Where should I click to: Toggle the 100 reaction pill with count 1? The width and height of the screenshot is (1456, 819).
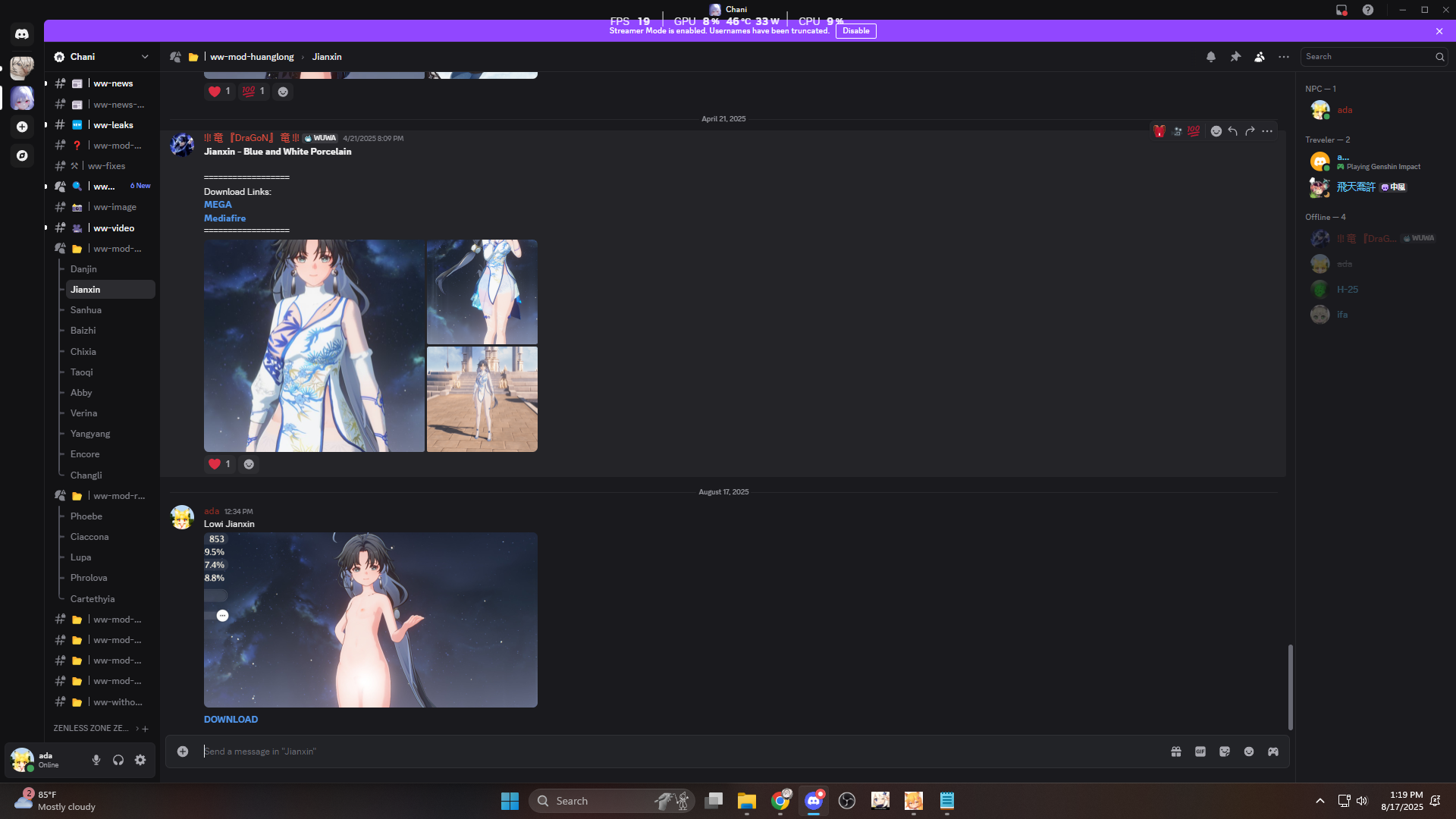point(254,92)
